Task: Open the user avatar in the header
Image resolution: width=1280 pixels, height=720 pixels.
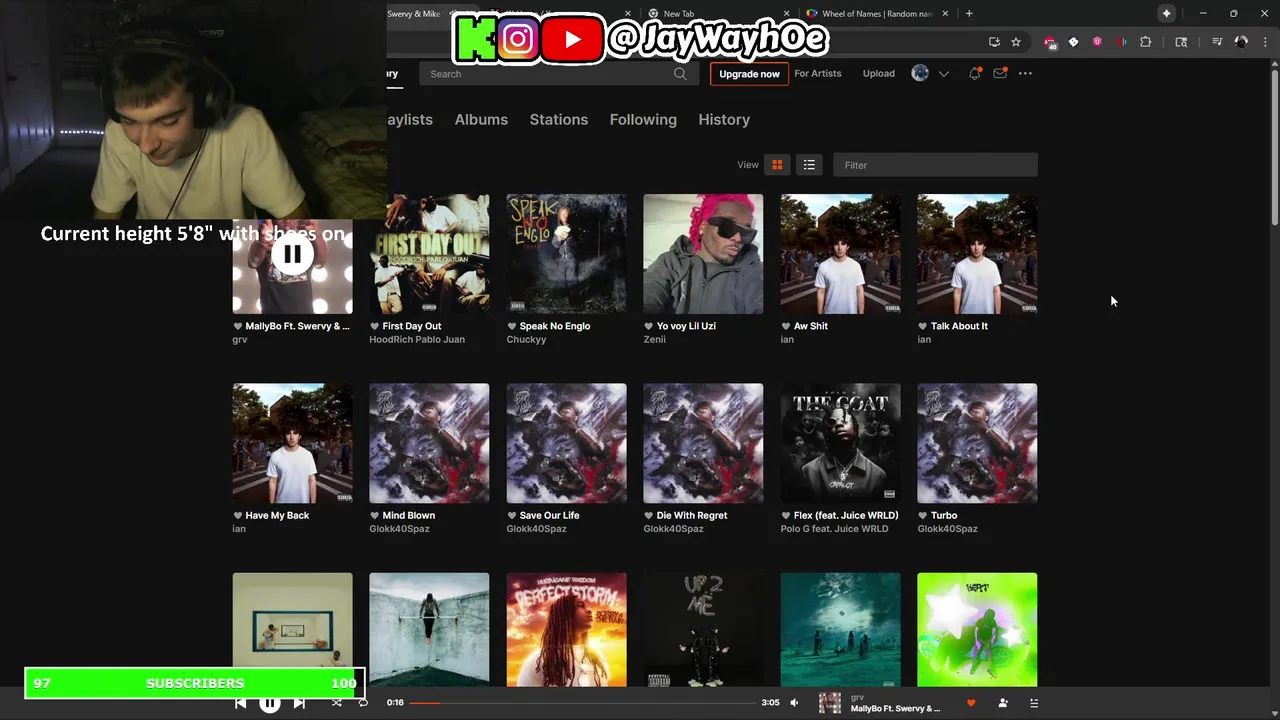Action: click(920, 73)
